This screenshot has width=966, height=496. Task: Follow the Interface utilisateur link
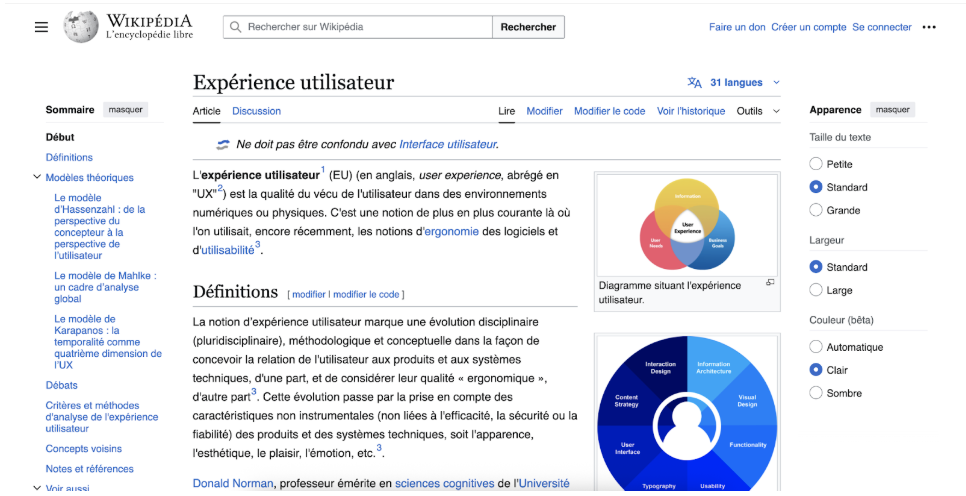coord(448,144)
